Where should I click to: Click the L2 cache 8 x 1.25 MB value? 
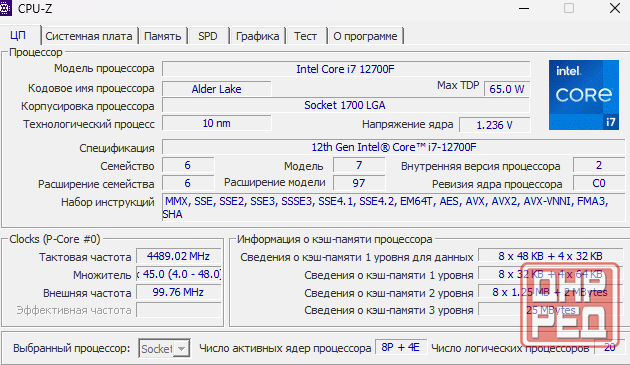pyautogui.click(x=550, y=292)
